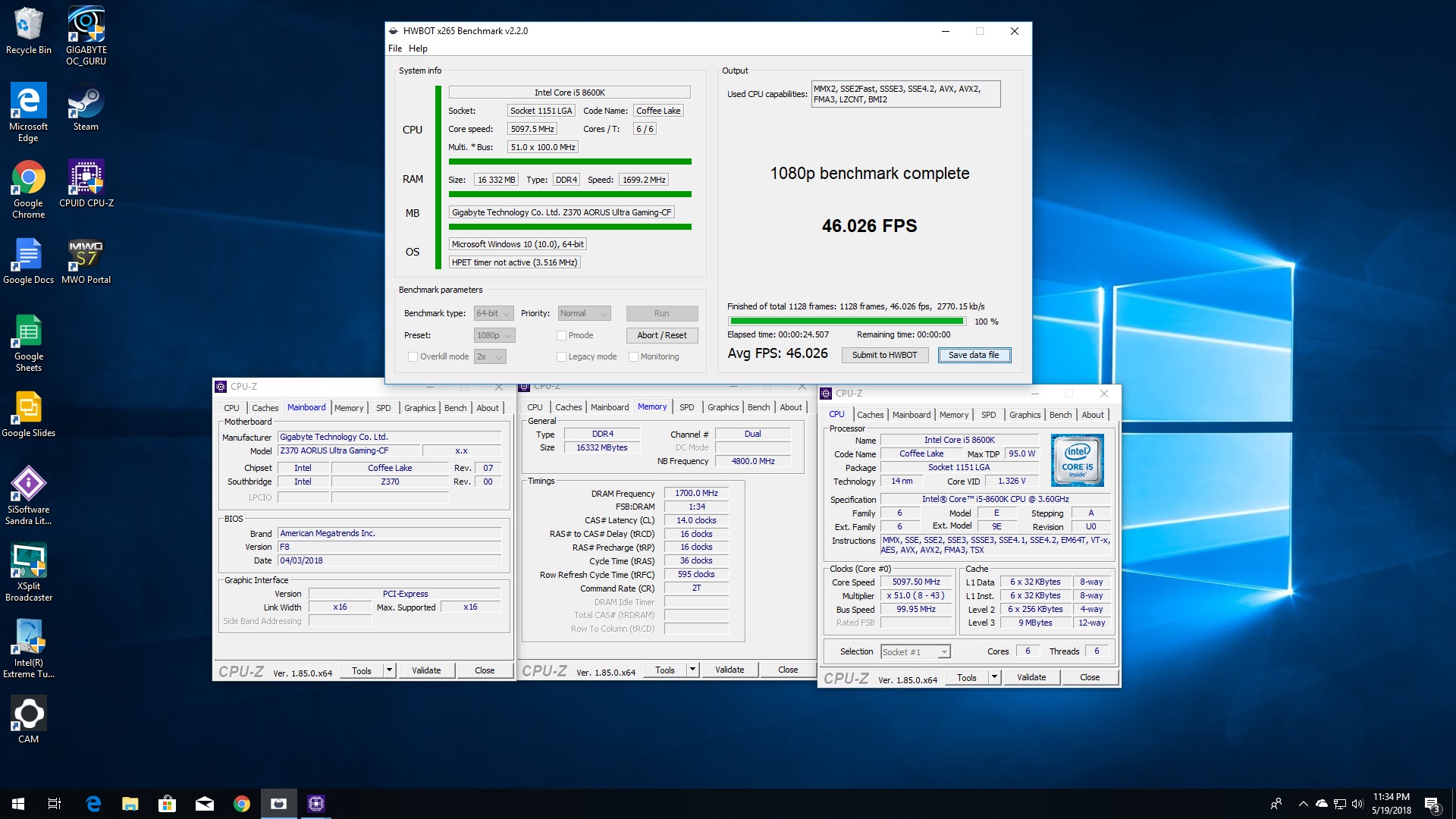Expand Tools arrow in Memory CPU-Z window
Screen dimensions: 1456x819
coord(692,670)
